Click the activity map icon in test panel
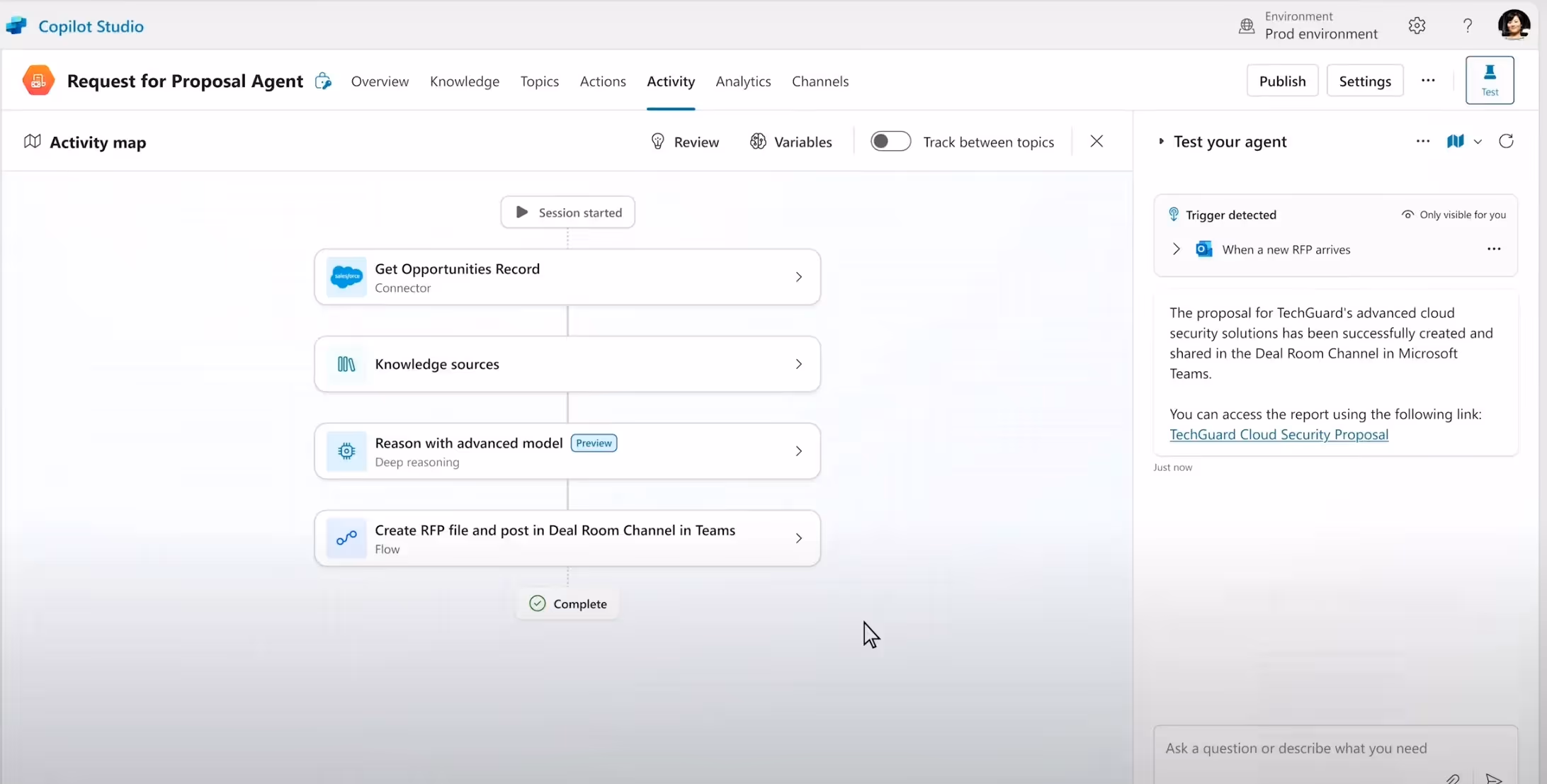This screenshot has height=784, width=1547. point(1455,141)
